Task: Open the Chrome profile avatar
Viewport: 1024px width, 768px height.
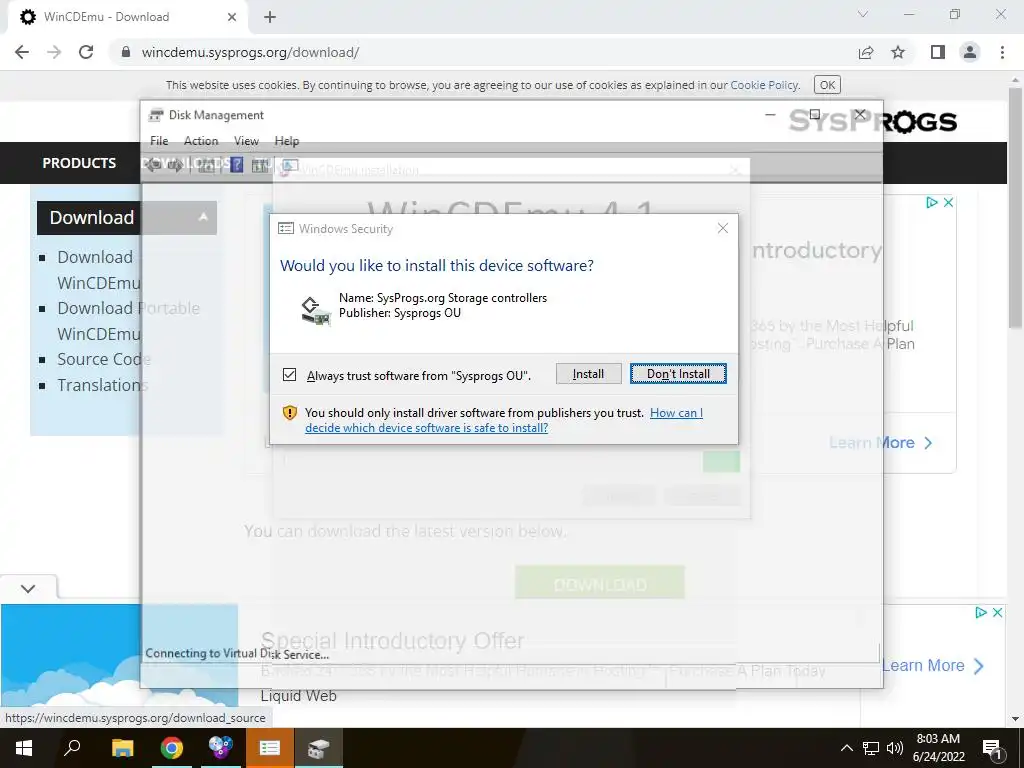Action: (970, 52)
